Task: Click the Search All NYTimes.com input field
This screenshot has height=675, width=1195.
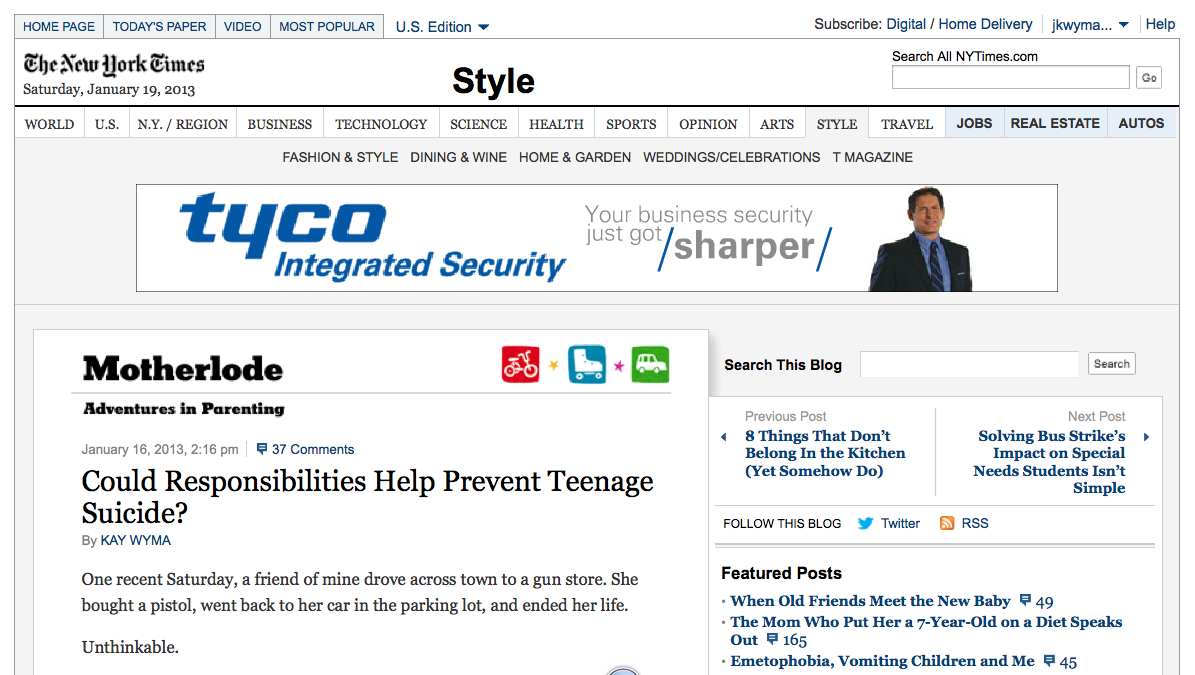Action: tap(1011, 77)
